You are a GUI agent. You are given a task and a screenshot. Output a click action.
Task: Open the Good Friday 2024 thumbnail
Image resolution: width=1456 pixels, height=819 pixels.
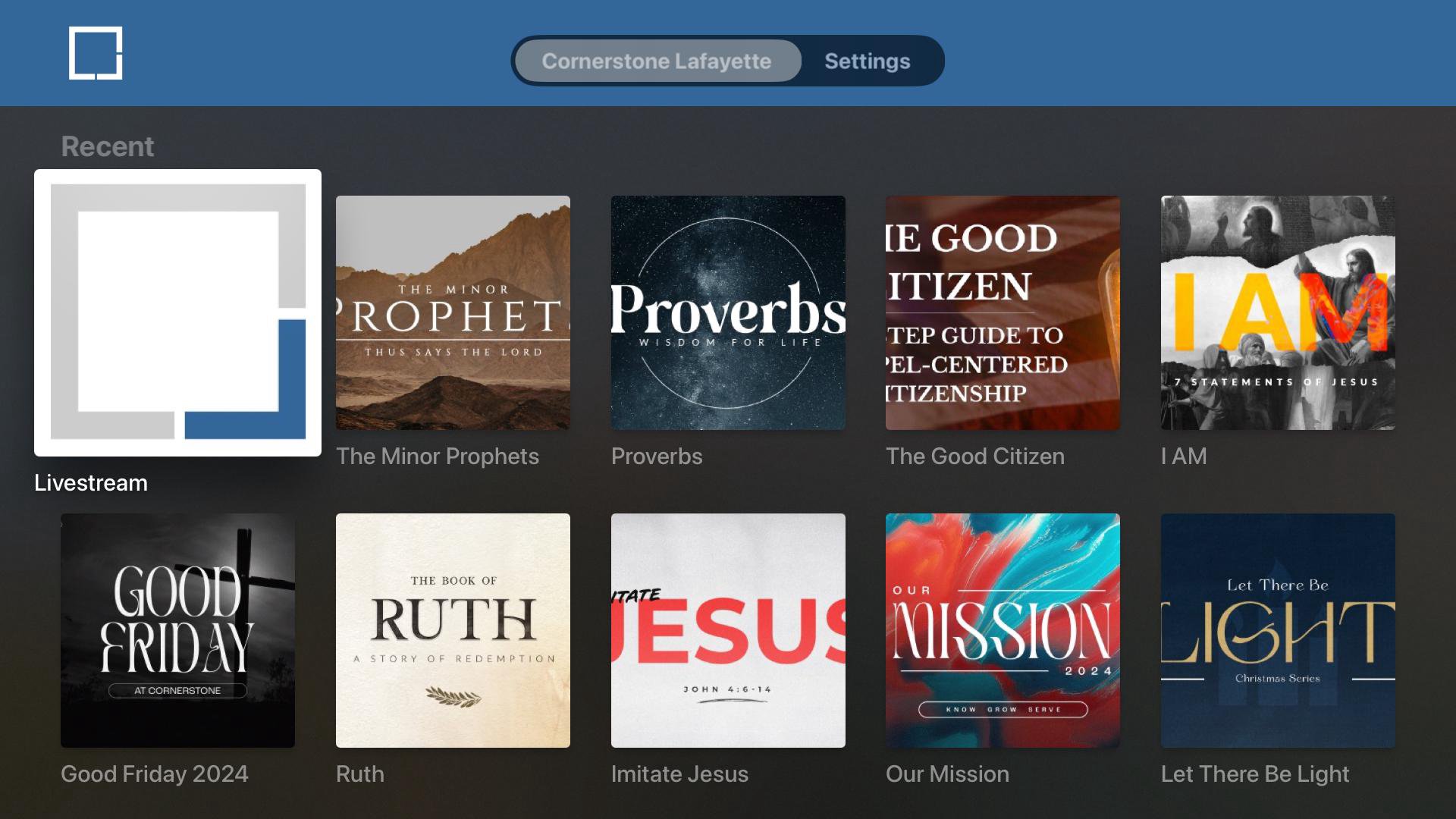[177, 630]
